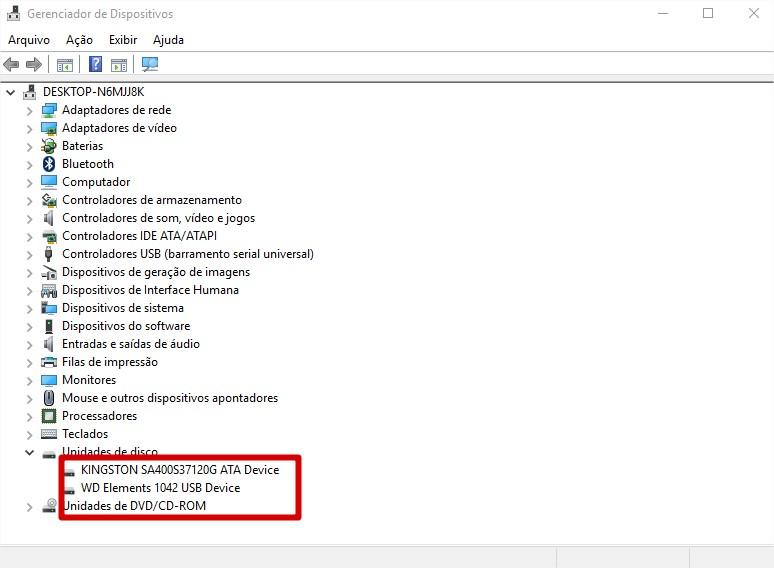
Task: Expand the Monitores node
Action: click(x=30, y=380)
